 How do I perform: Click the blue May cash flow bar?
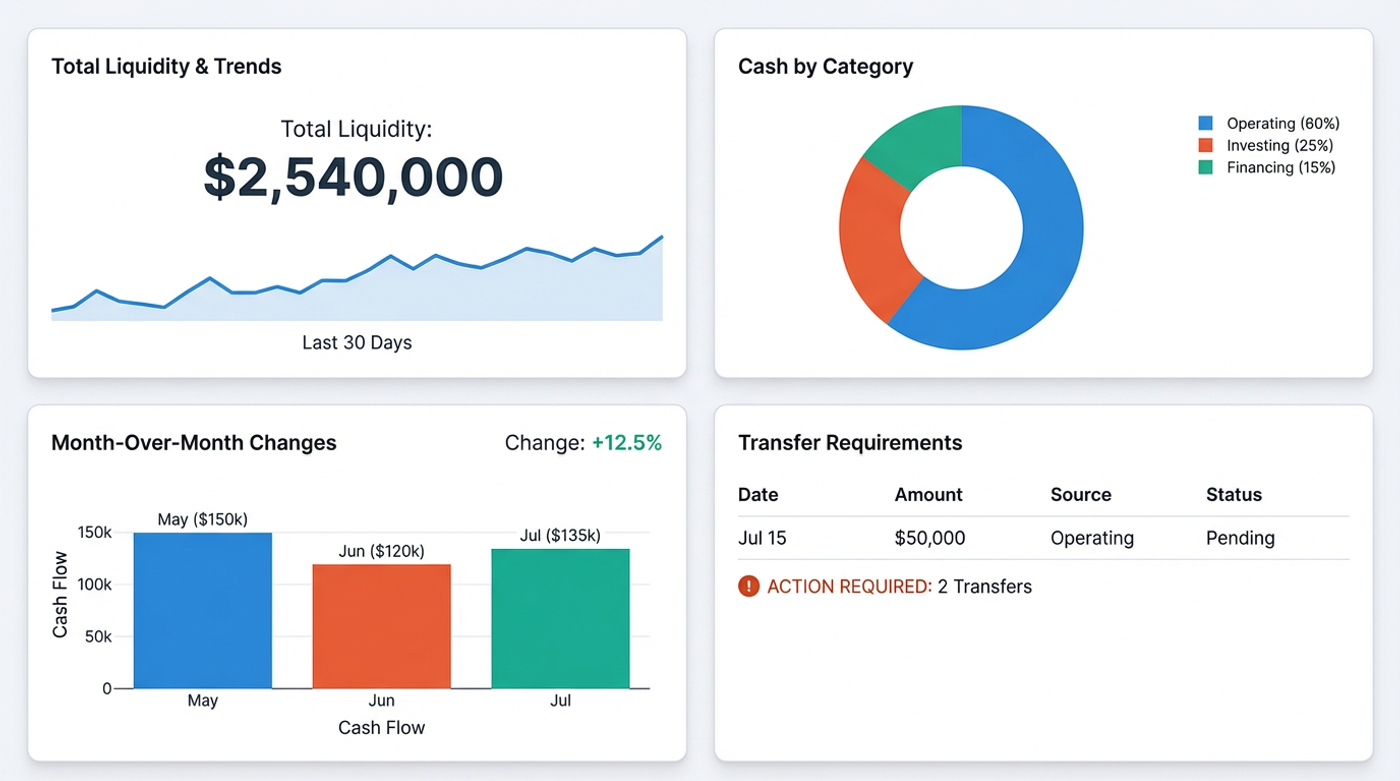pos(203,610)
